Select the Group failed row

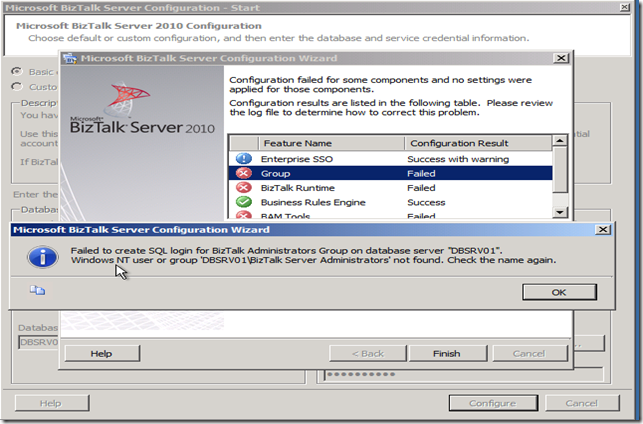pyautogui.click(x=390, y=173)
